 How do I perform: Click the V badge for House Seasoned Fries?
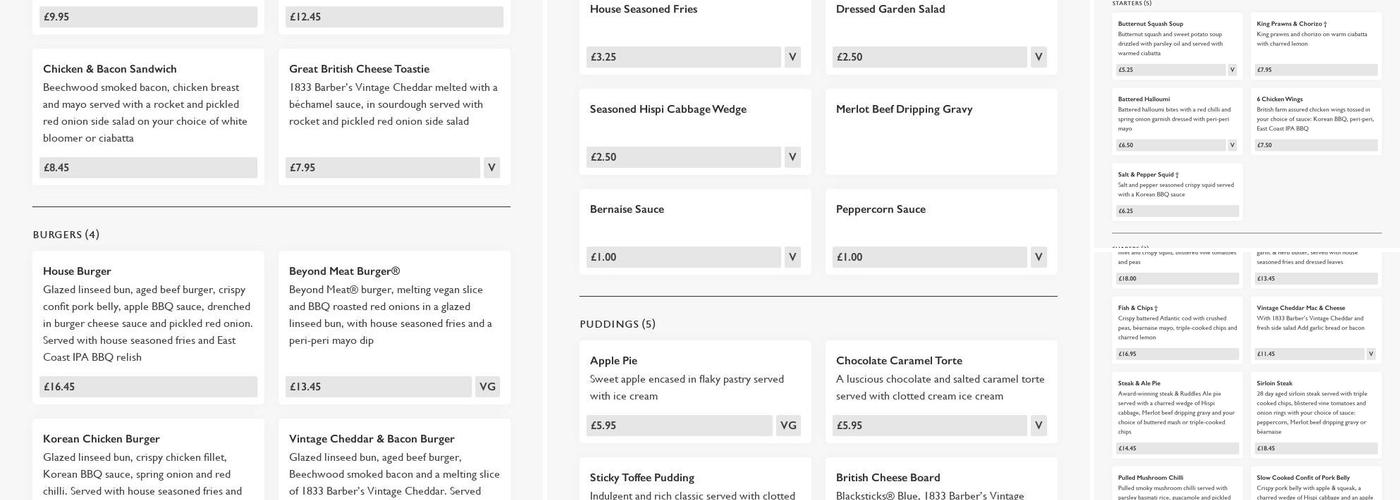(792, 57)
